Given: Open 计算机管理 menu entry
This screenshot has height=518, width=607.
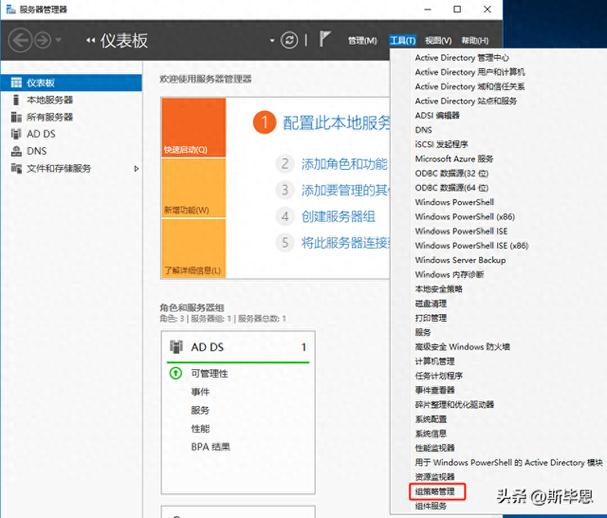Looking at the screenshot, I should 434,361.
